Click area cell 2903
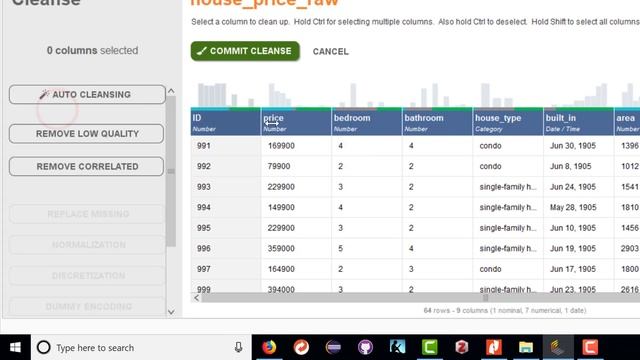The width and height of the screenshot is (640, 360). tap(627, 249)
